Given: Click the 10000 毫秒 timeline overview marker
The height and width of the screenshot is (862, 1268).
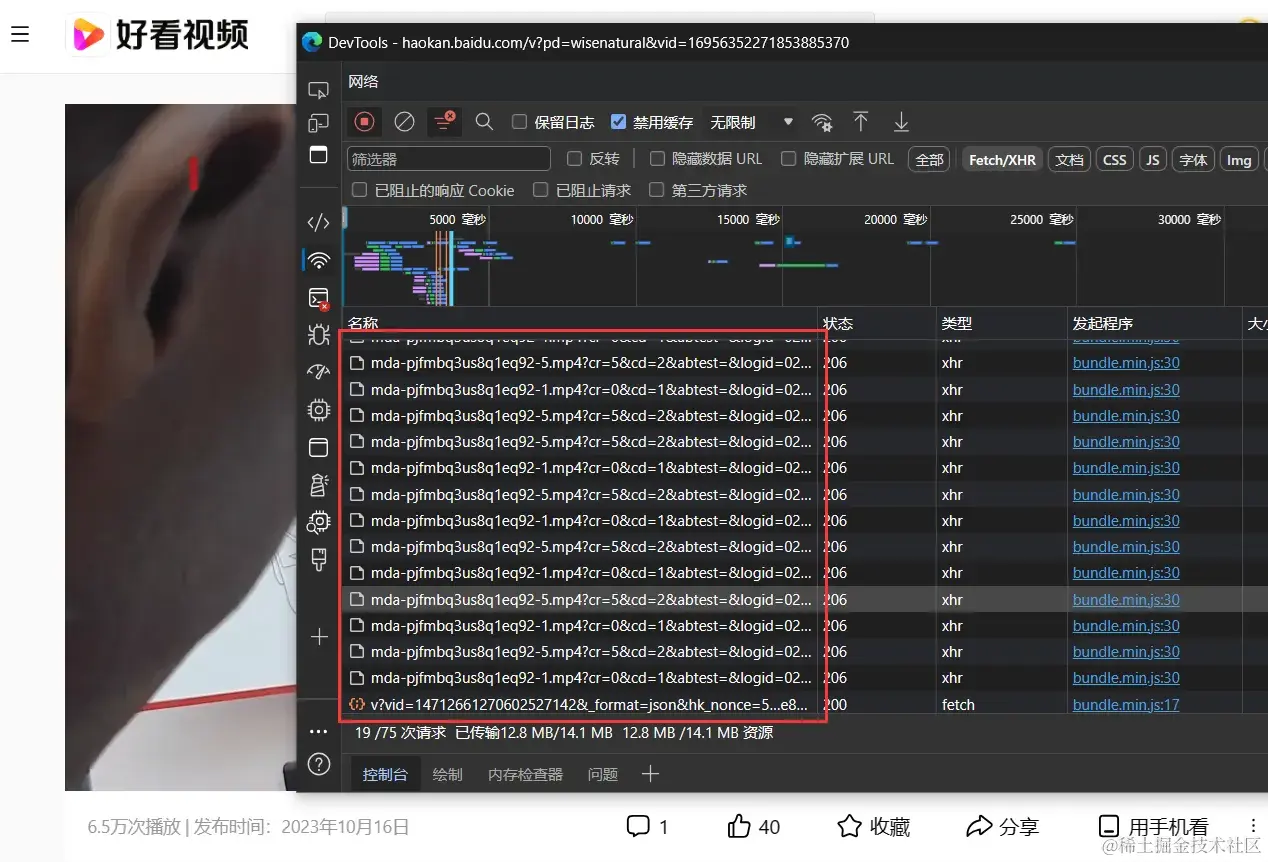Looking at the screenshot, I should [x=602, y=219].
